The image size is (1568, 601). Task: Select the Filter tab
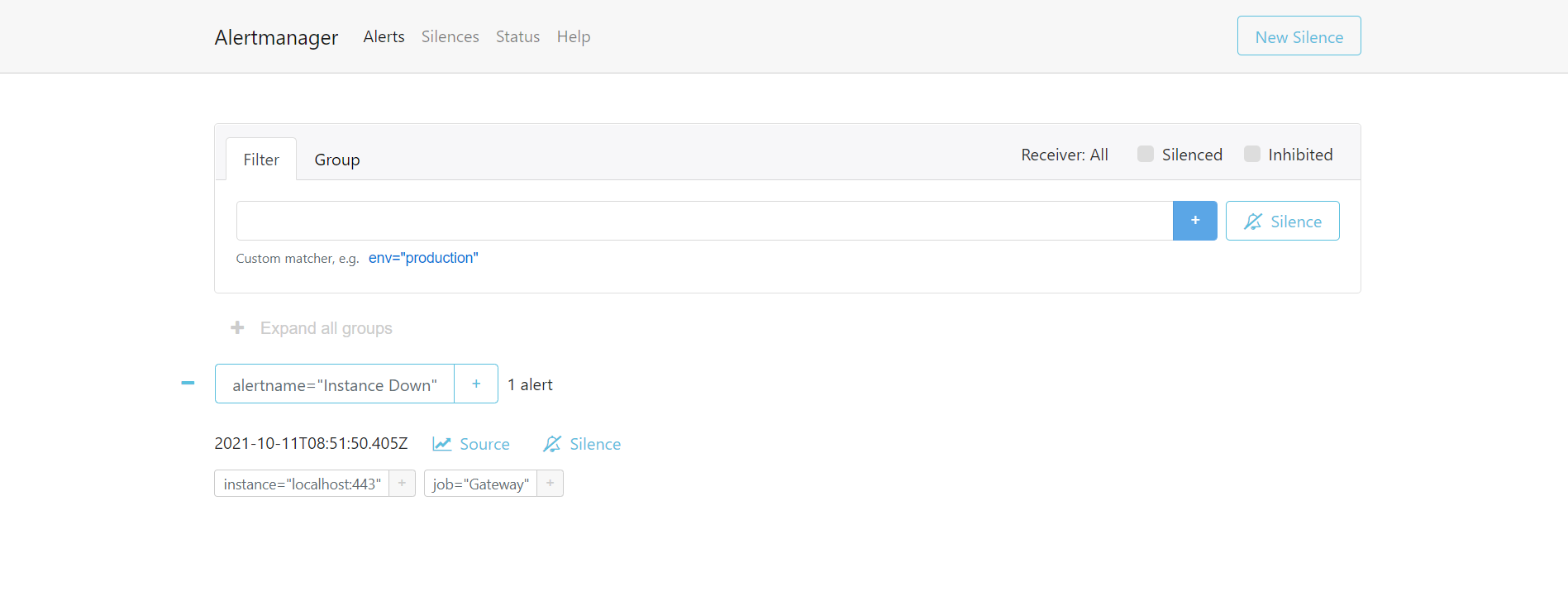click(x=261, y=160)
